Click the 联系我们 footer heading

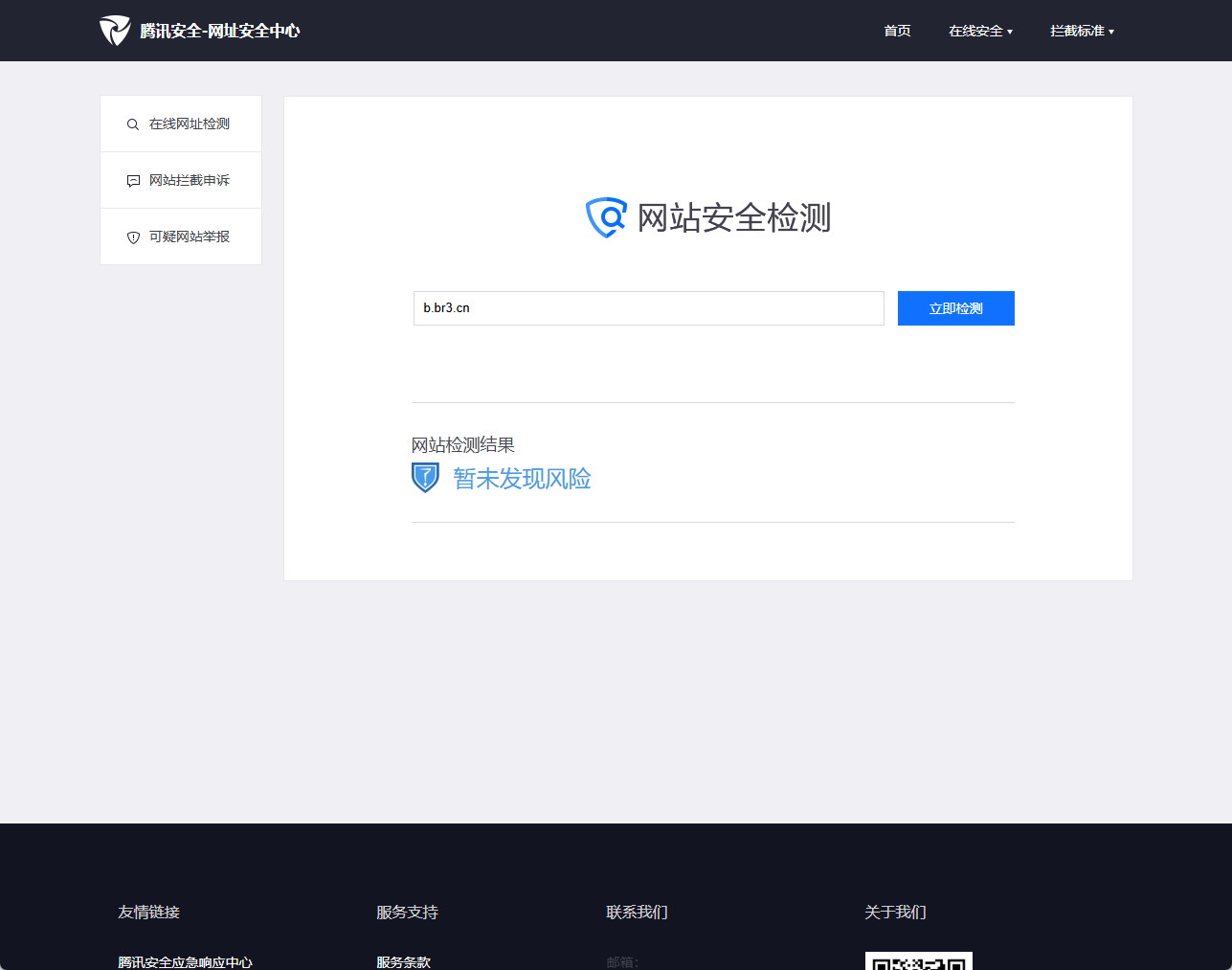637,912
